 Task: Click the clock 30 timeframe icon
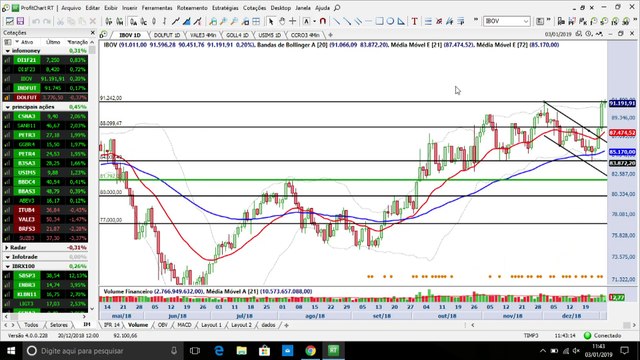click(625, 21)
